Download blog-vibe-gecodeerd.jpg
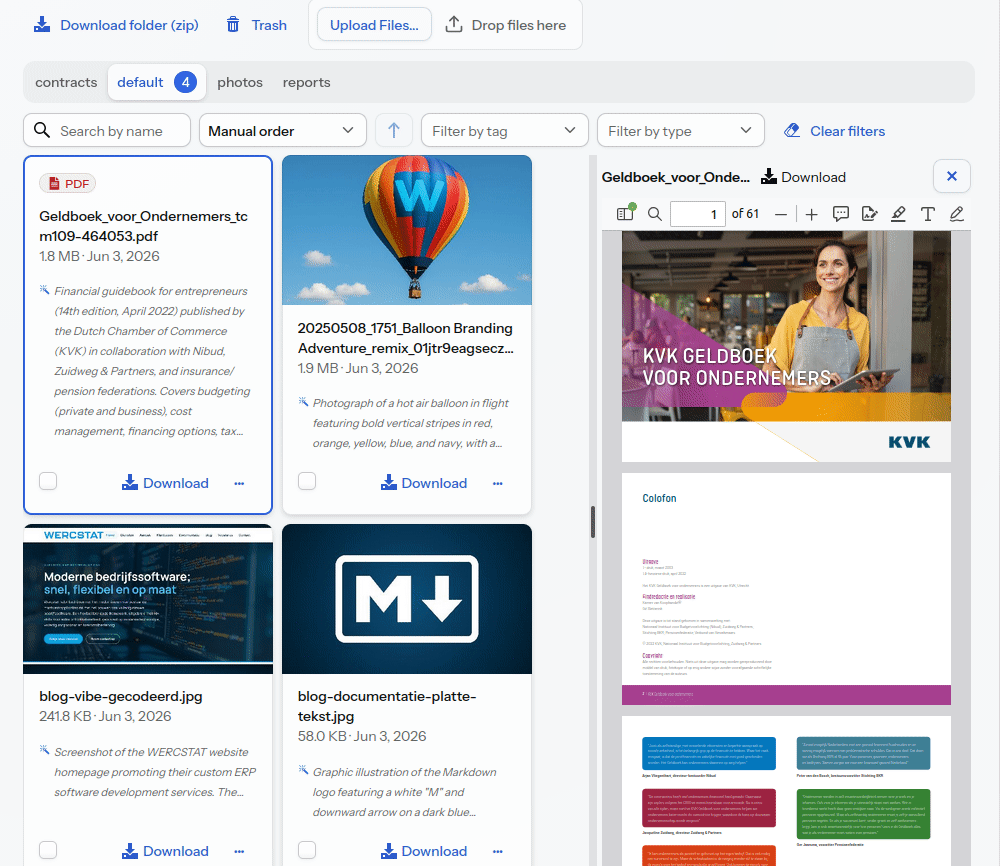The width and height of the screenshot is (1000, 866). [x=165, y=851]
